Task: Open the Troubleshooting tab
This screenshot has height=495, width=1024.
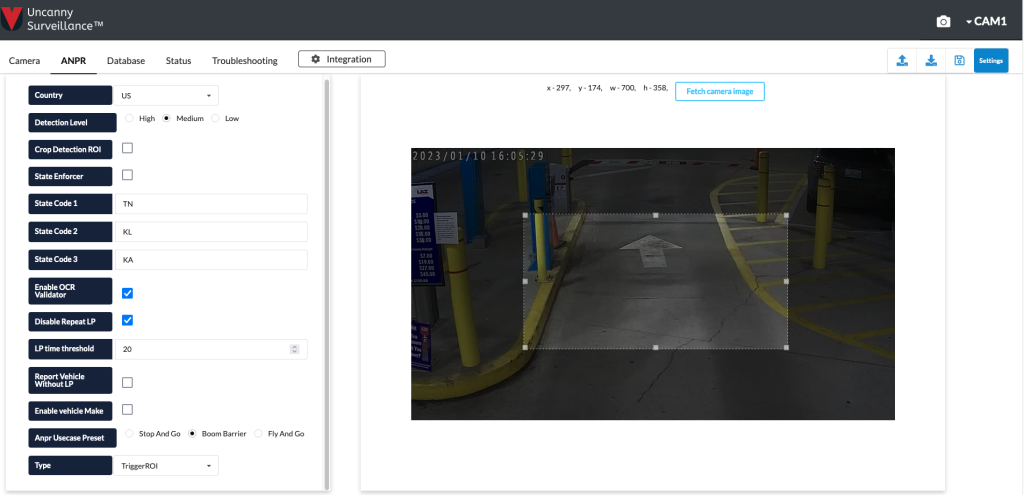Action: (x=244, y=61)
